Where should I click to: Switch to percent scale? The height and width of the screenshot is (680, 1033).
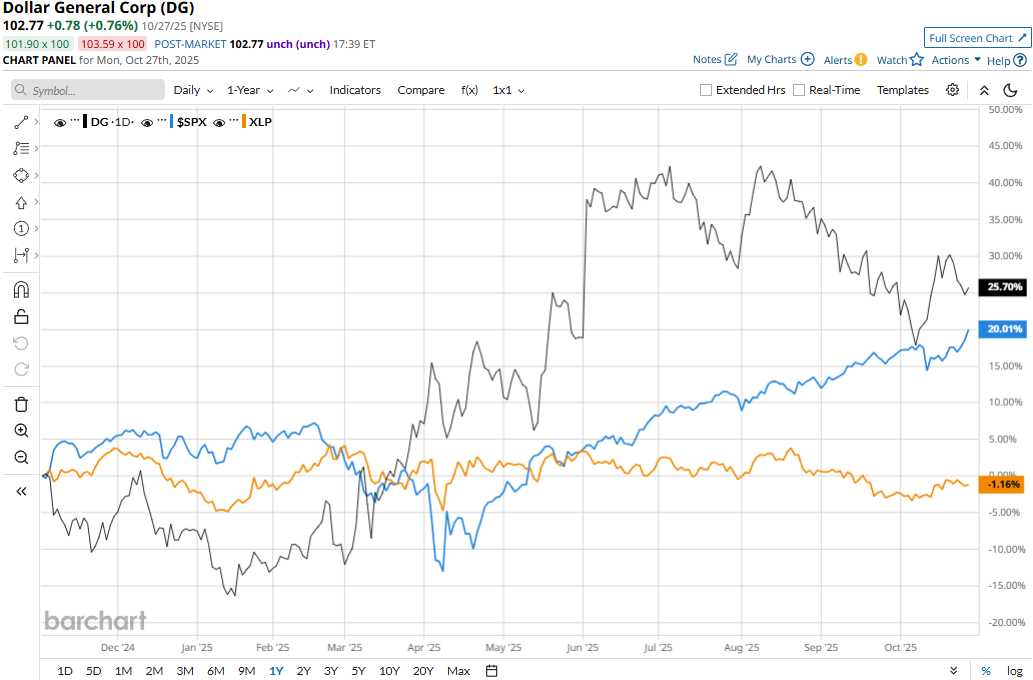(x=986, y=671)
